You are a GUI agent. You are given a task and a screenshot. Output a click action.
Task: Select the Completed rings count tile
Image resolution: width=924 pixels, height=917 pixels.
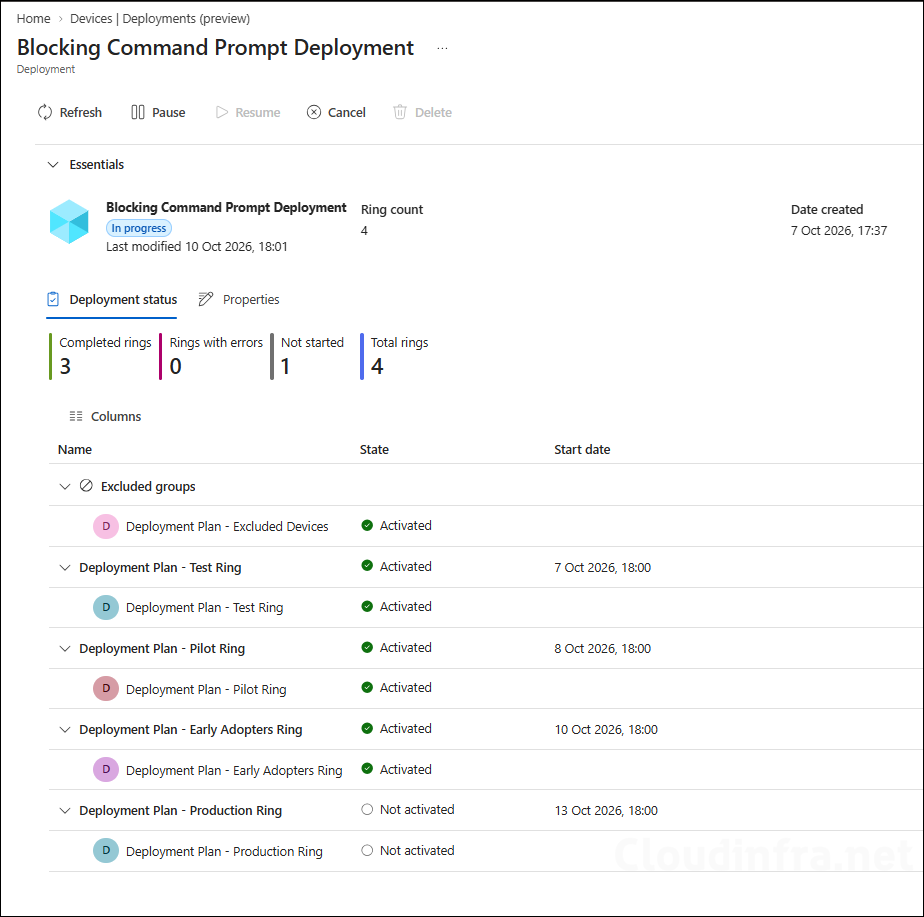101,357
